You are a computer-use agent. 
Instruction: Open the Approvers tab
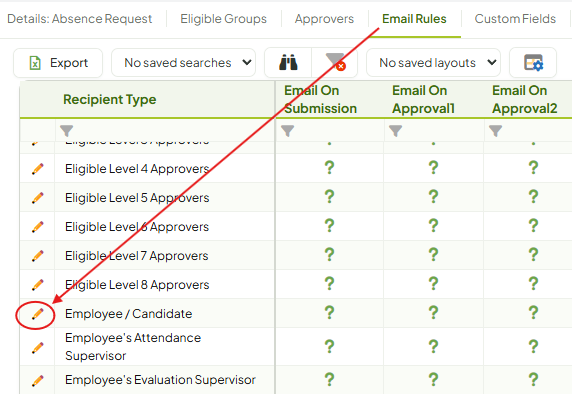[x=324, y=19]
